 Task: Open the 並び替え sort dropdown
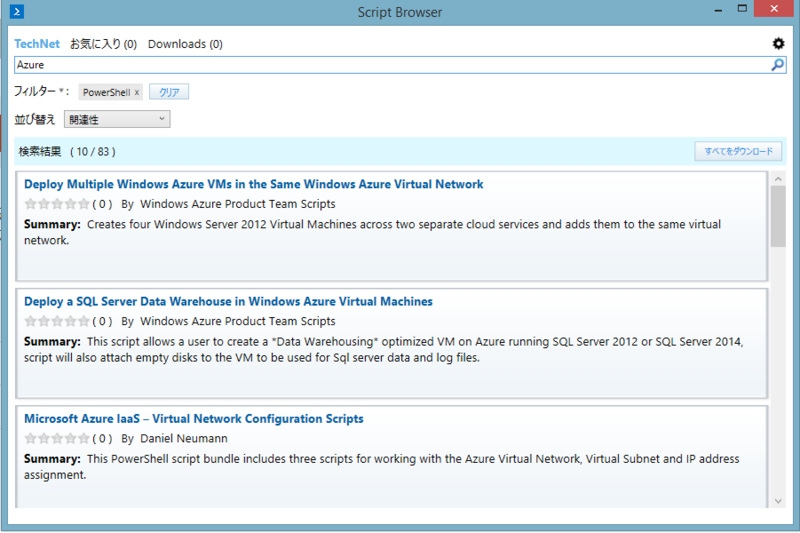click(117, 119)
